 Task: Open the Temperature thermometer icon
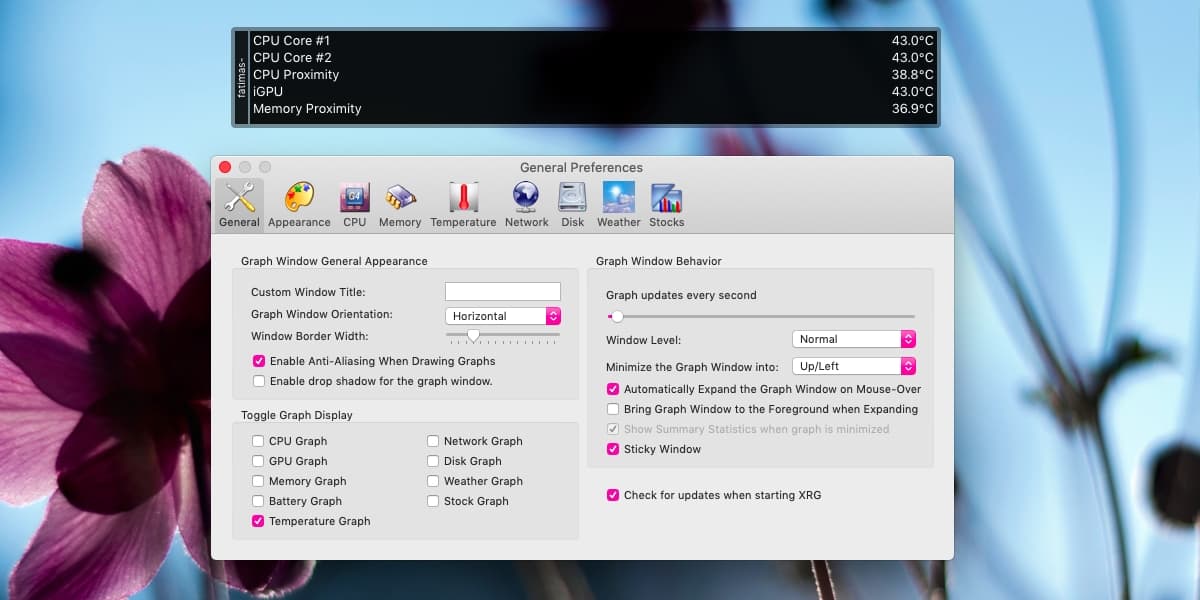click(x=463, y=197)
